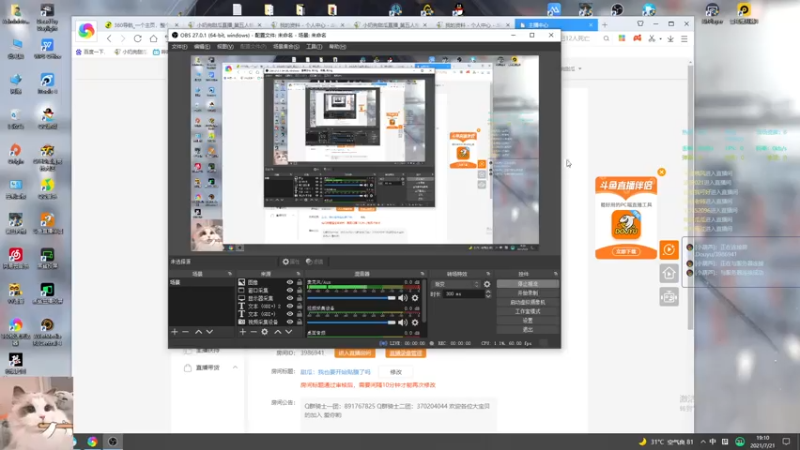Toggle visibility of 窗口采集 source
This screenshot has width=800, height=450.
(290, 290)
